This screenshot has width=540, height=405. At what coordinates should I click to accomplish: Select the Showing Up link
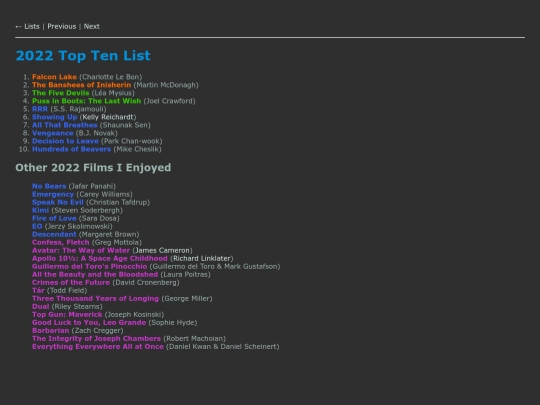click(x=54, y=117)
